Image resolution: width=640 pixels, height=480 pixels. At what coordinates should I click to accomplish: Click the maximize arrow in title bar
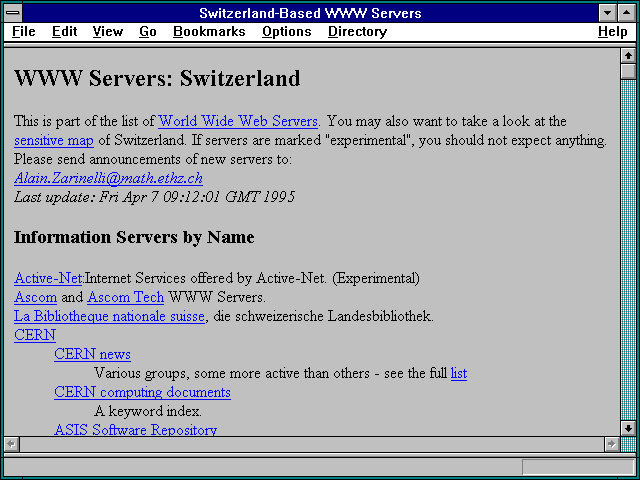click(x=627, y=13)
